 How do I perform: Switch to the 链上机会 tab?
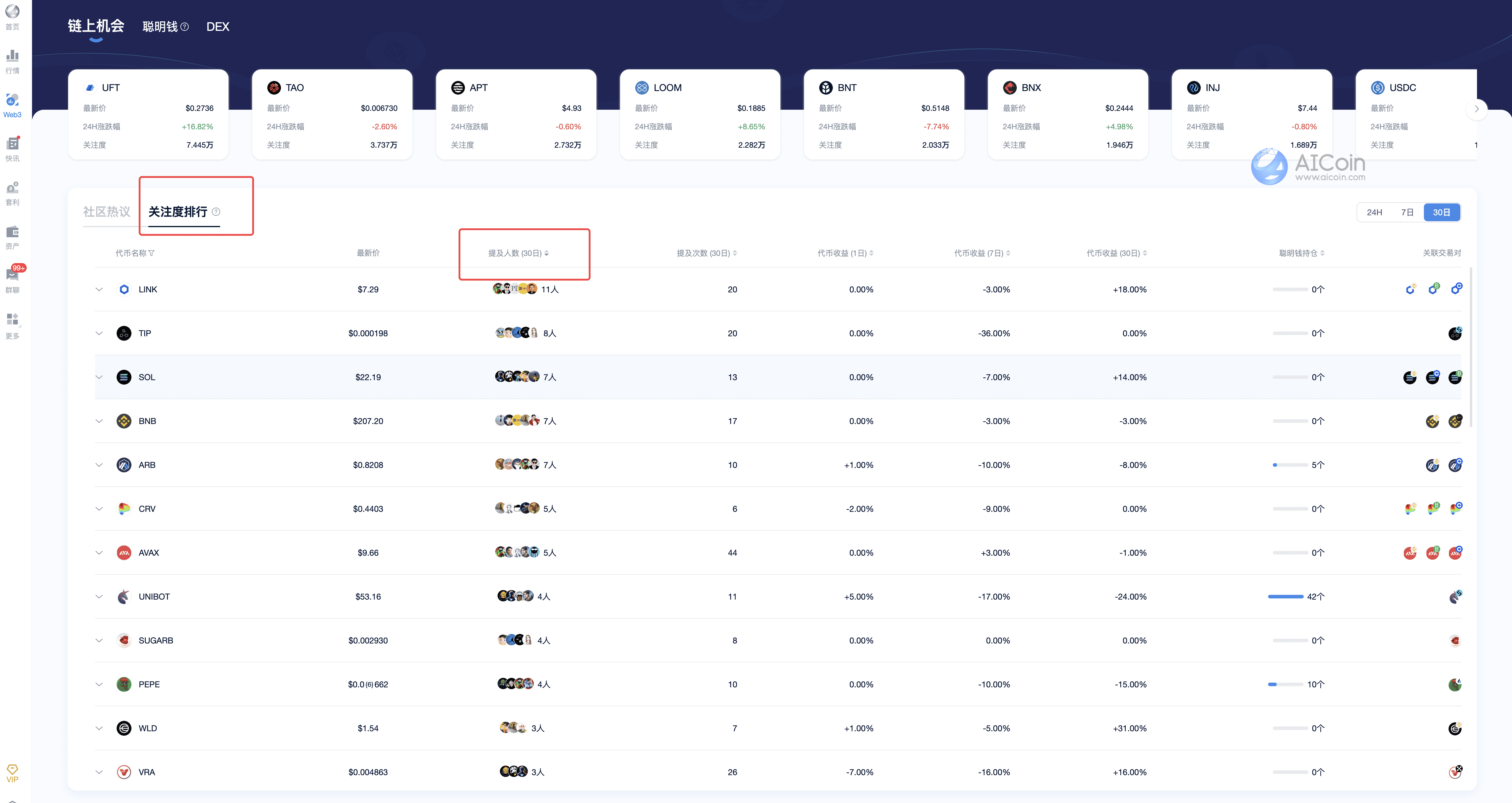pyautogui.click(x=96, y=26)
